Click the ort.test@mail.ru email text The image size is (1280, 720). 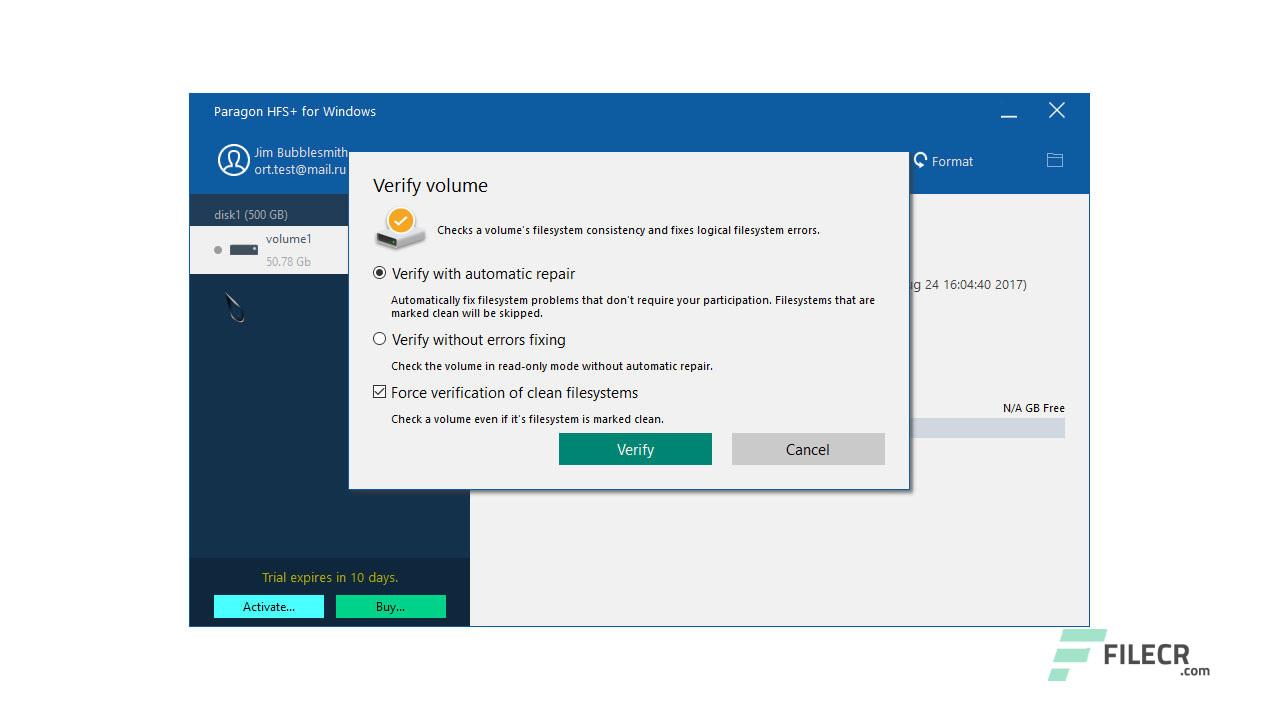[x=300, y=170]
